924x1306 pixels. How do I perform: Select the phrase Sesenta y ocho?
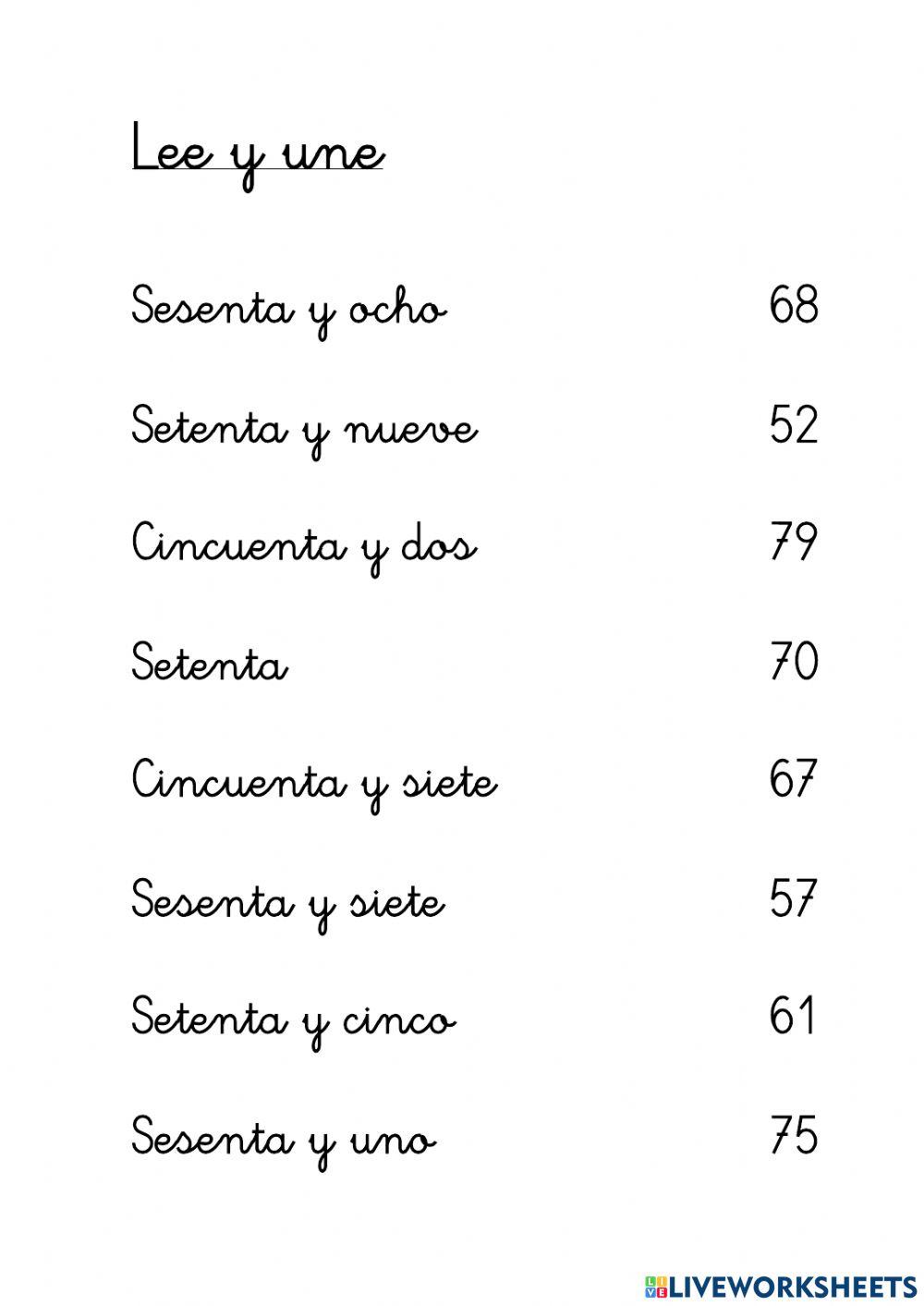pos(288,308)
